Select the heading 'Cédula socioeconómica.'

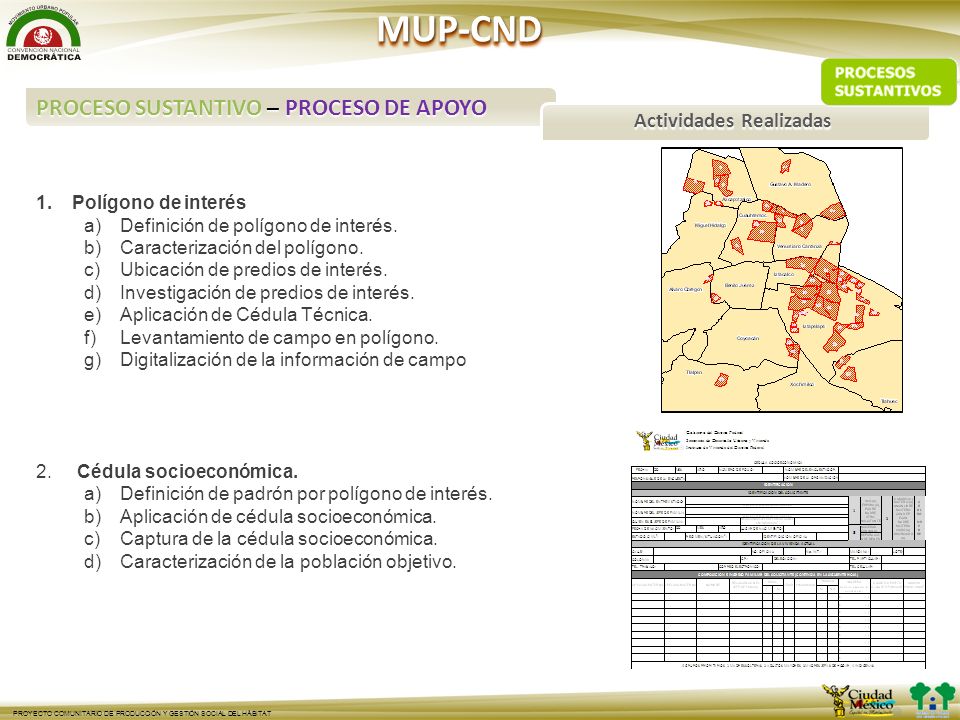187,471
